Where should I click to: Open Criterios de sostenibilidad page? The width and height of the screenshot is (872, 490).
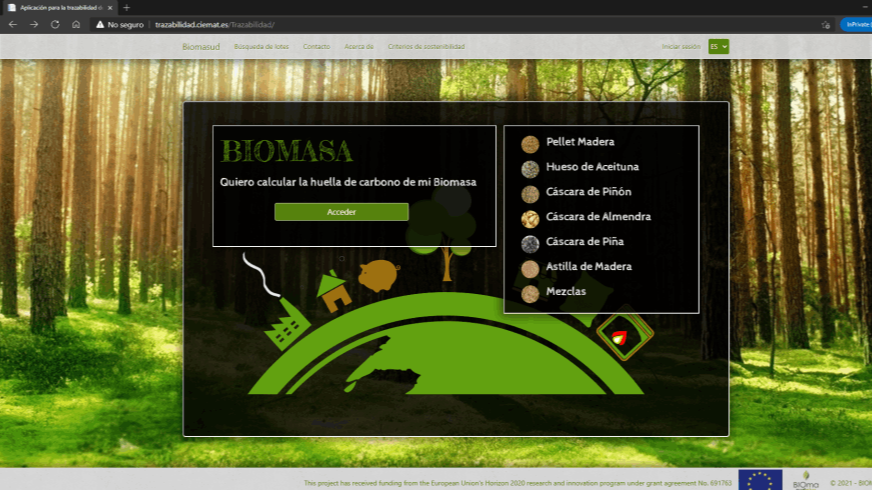point(426,46)
